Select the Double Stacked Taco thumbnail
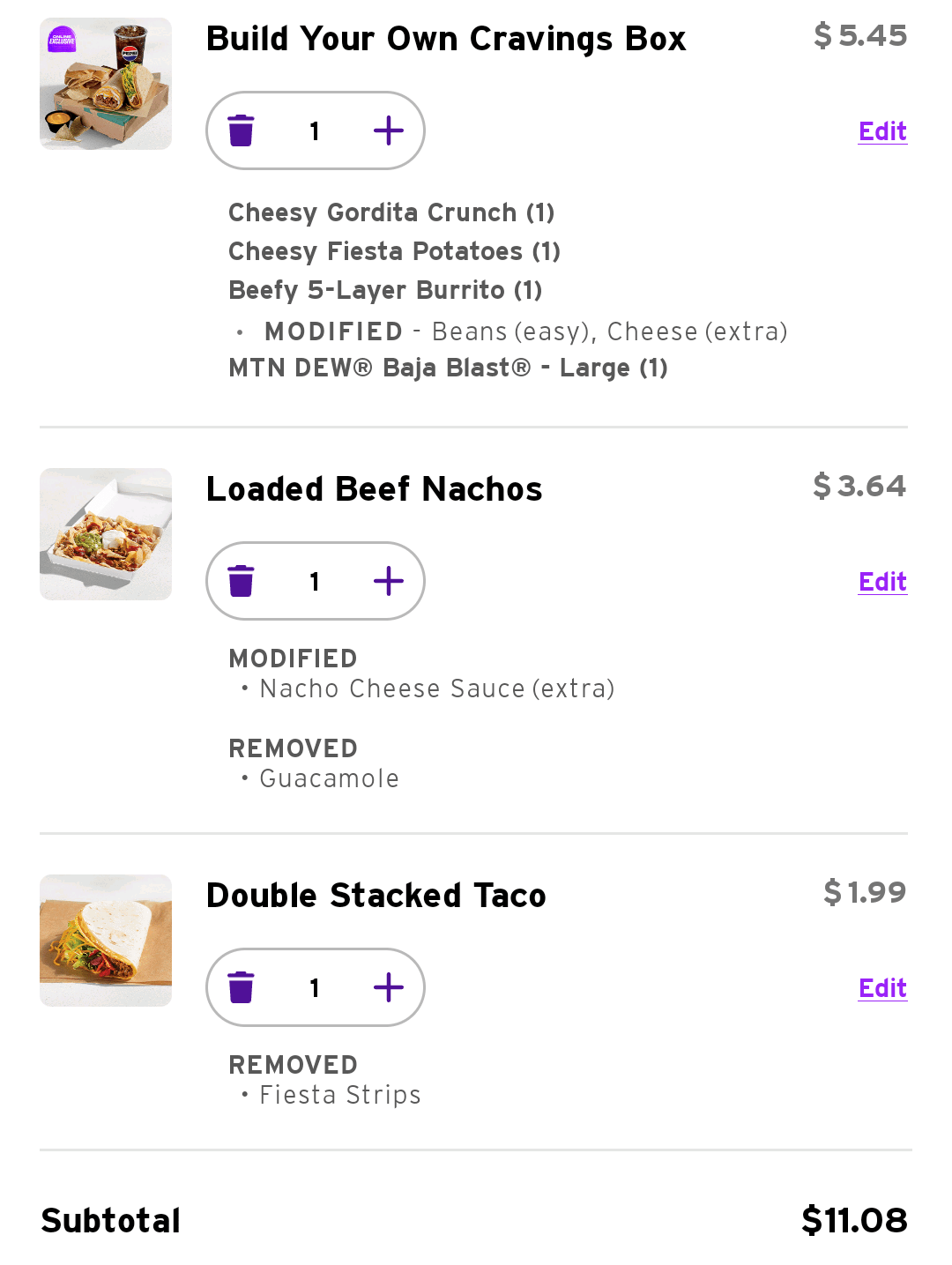Screen dimensions: 952x1265 (106, 941)
